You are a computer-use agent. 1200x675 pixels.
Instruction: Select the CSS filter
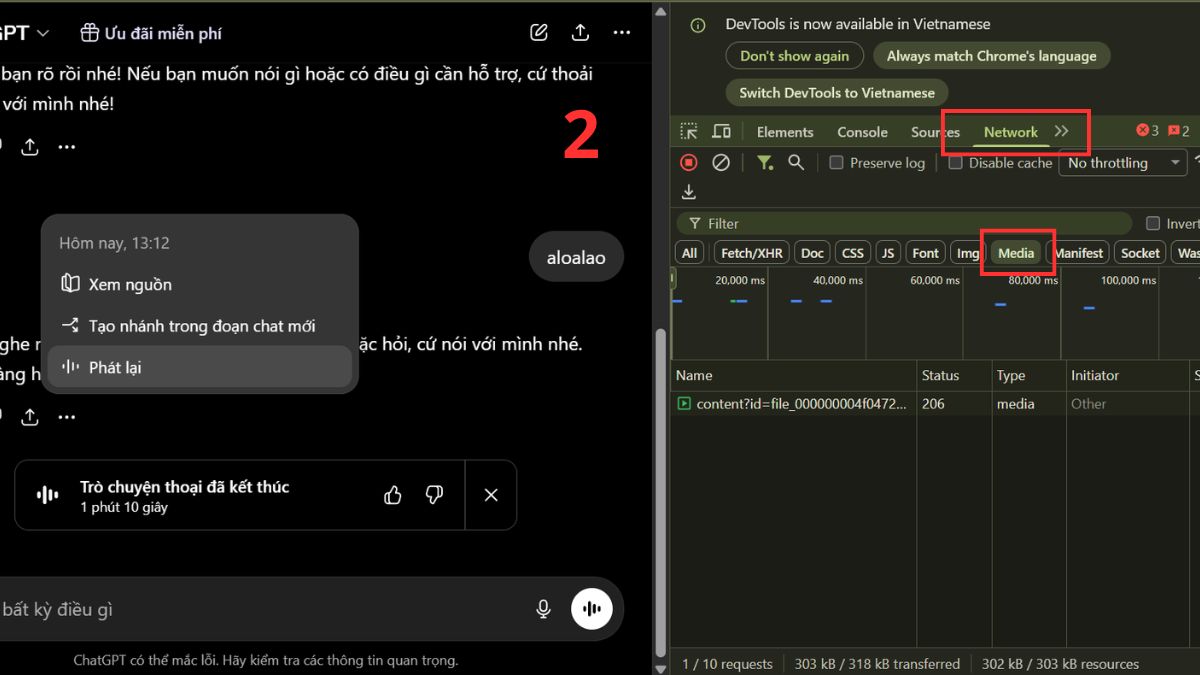(x=853, y=253)
